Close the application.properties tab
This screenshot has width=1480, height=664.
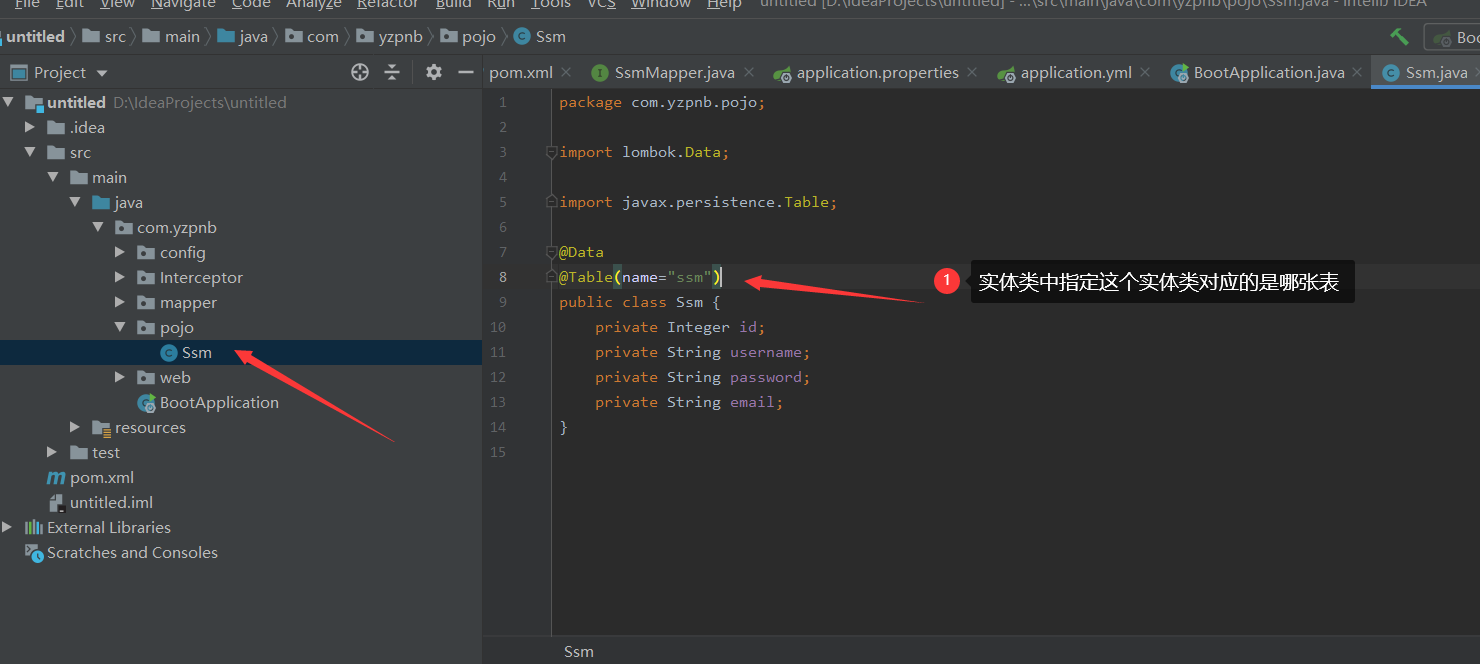(971, 72)
